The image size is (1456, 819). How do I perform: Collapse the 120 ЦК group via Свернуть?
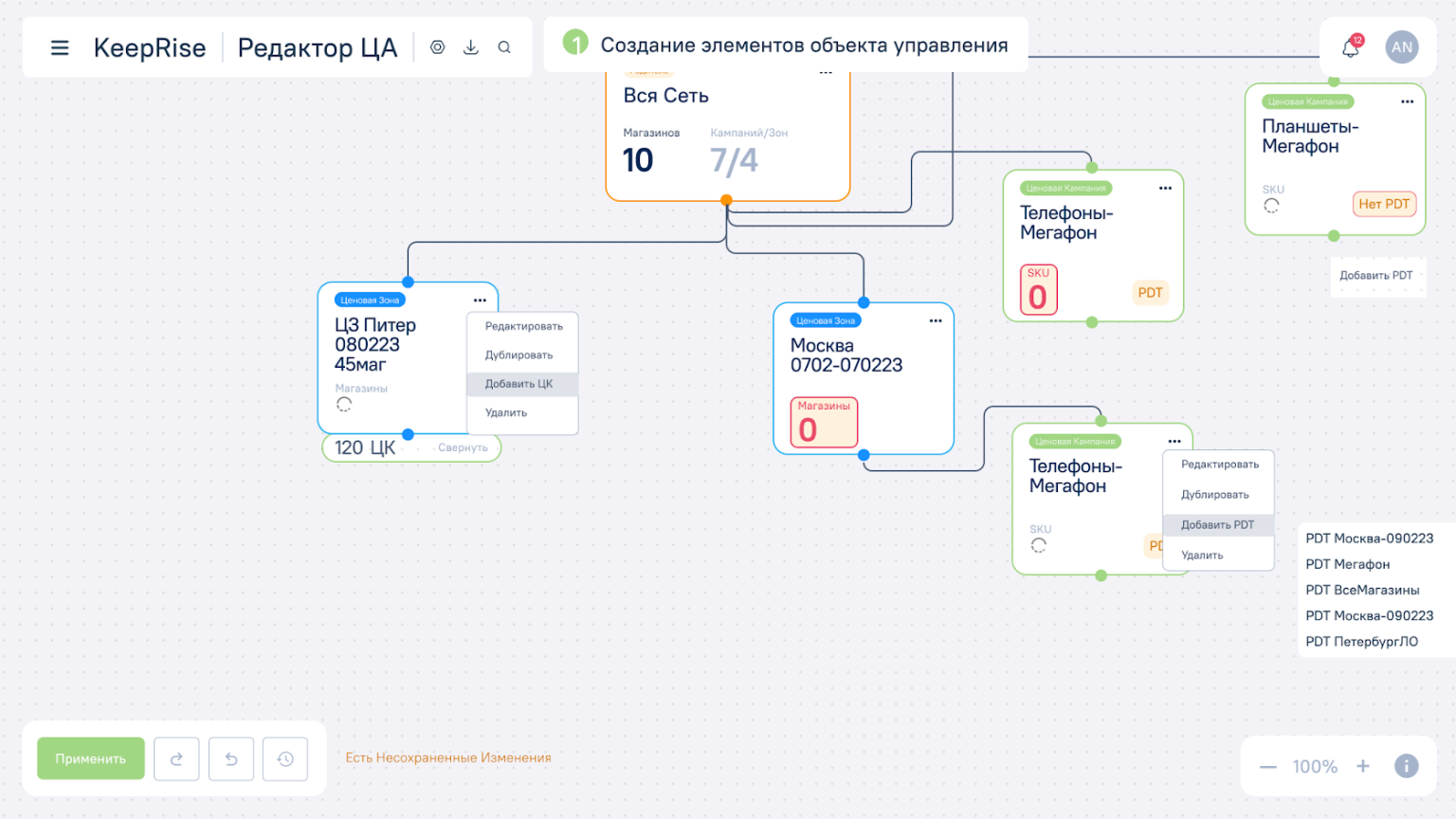pyautogui.click(x=463, y=447)
